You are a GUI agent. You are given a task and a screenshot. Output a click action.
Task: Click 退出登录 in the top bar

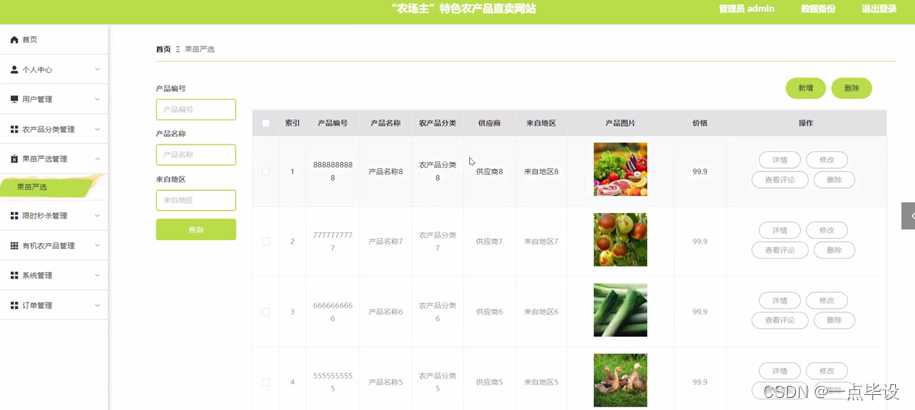coord(879,9)
